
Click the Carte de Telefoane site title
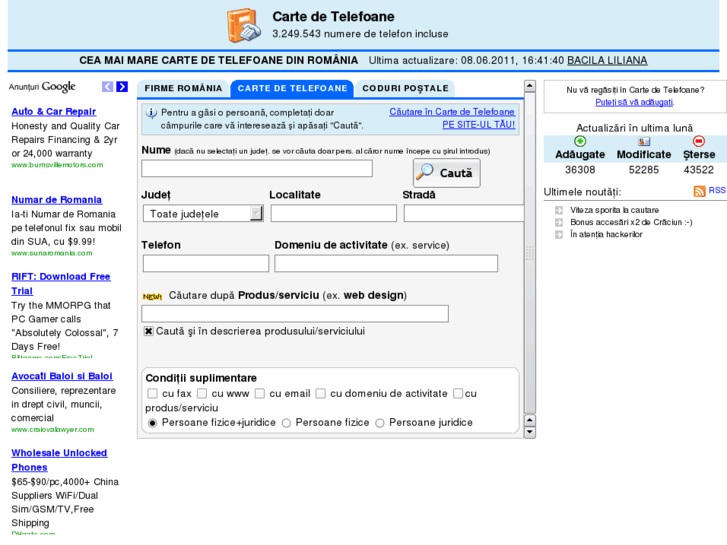point(333,17)
